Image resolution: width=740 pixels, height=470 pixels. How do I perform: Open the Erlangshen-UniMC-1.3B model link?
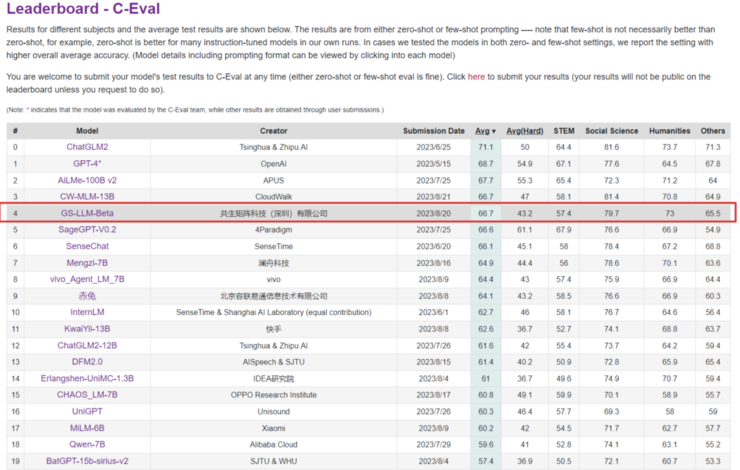pos(87,378)
